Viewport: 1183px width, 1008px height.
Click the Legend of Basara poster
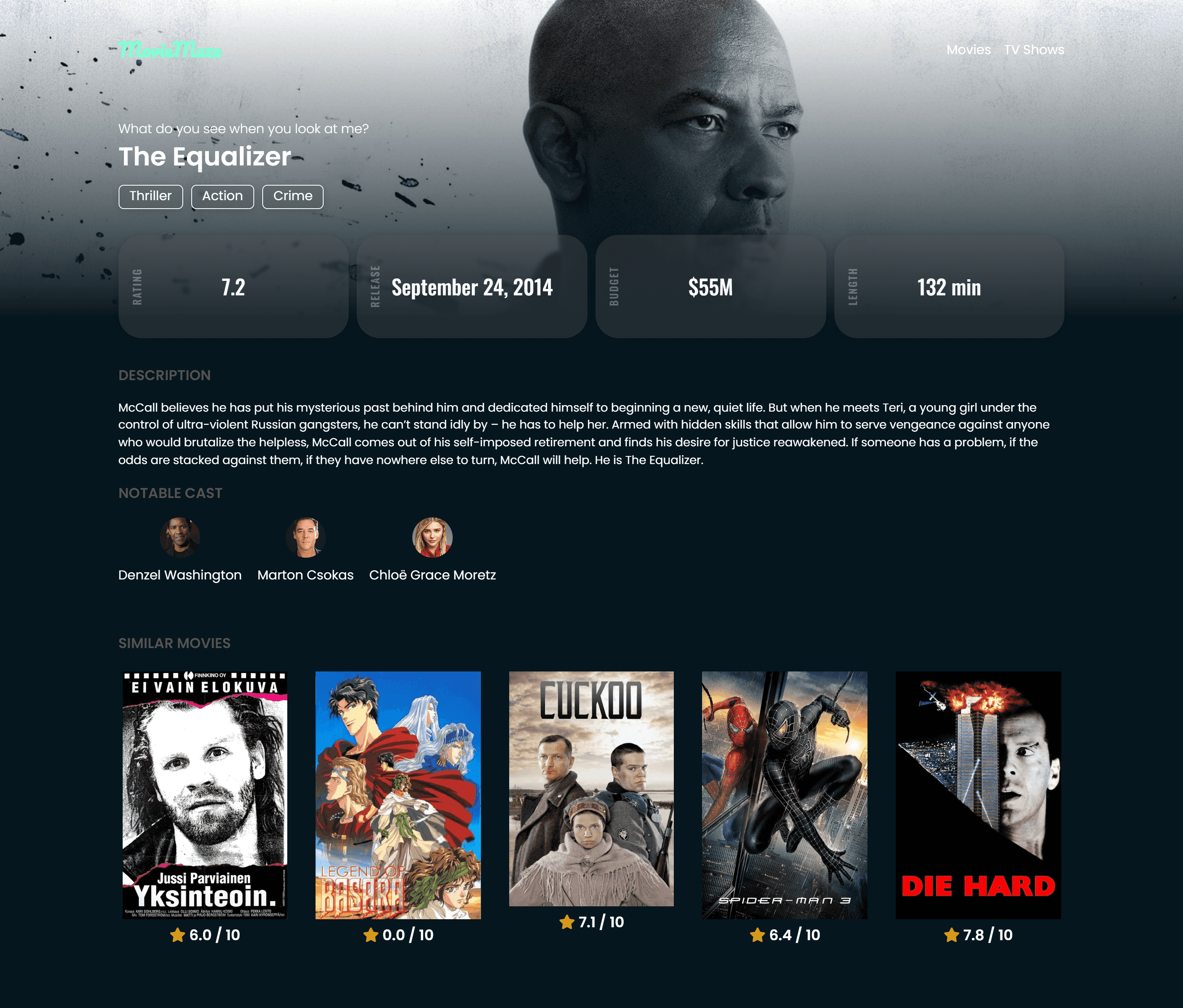[x=397, y=792]
